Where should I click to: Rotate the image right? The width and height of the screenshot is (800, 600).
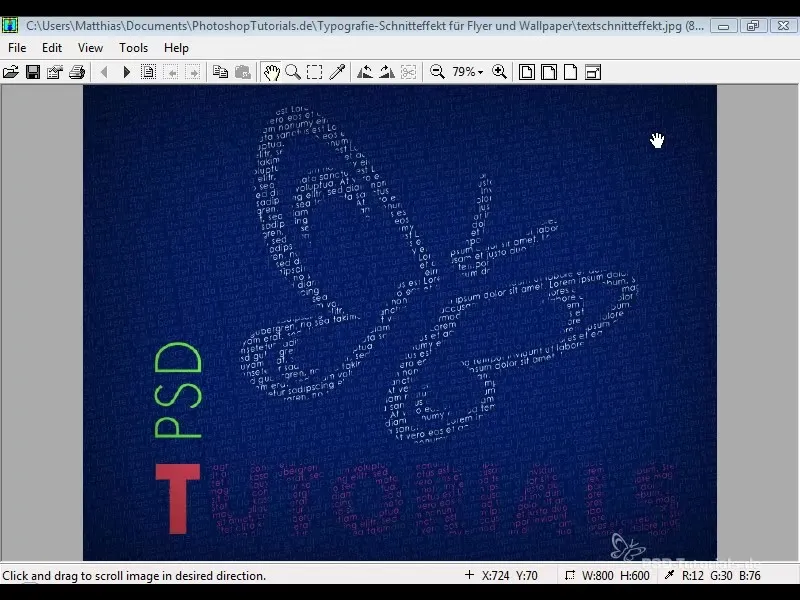(x=387, y=72)
